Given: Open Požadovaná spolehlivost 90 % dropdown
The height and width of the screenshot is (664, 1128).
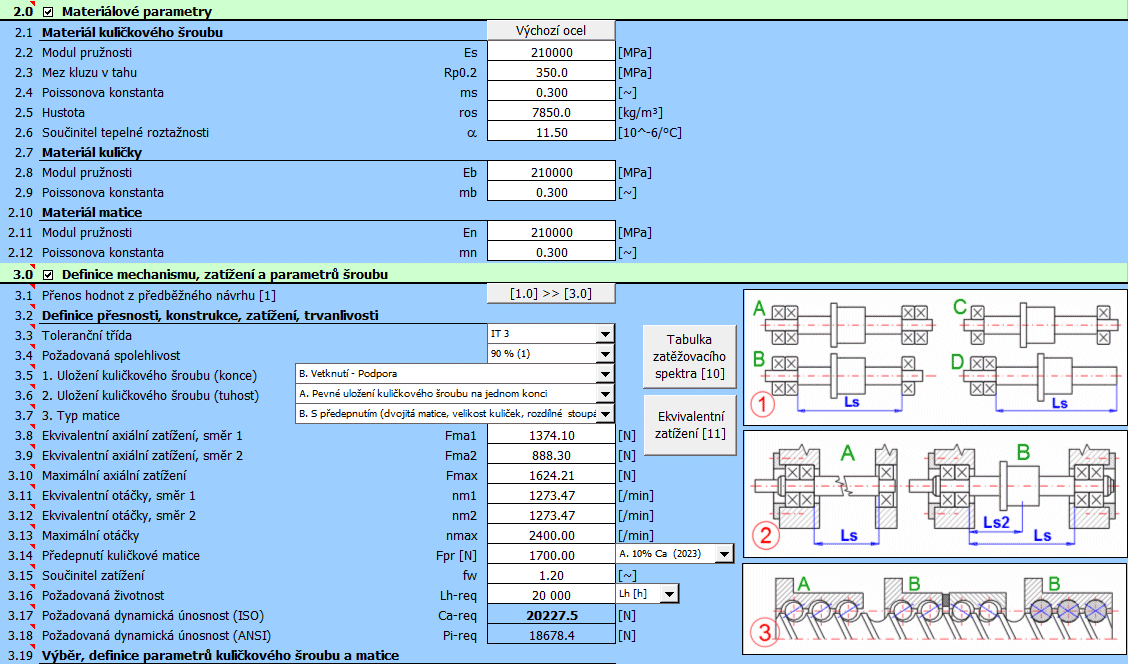Looking at the screenshot, I should click(x=605, y=354).
